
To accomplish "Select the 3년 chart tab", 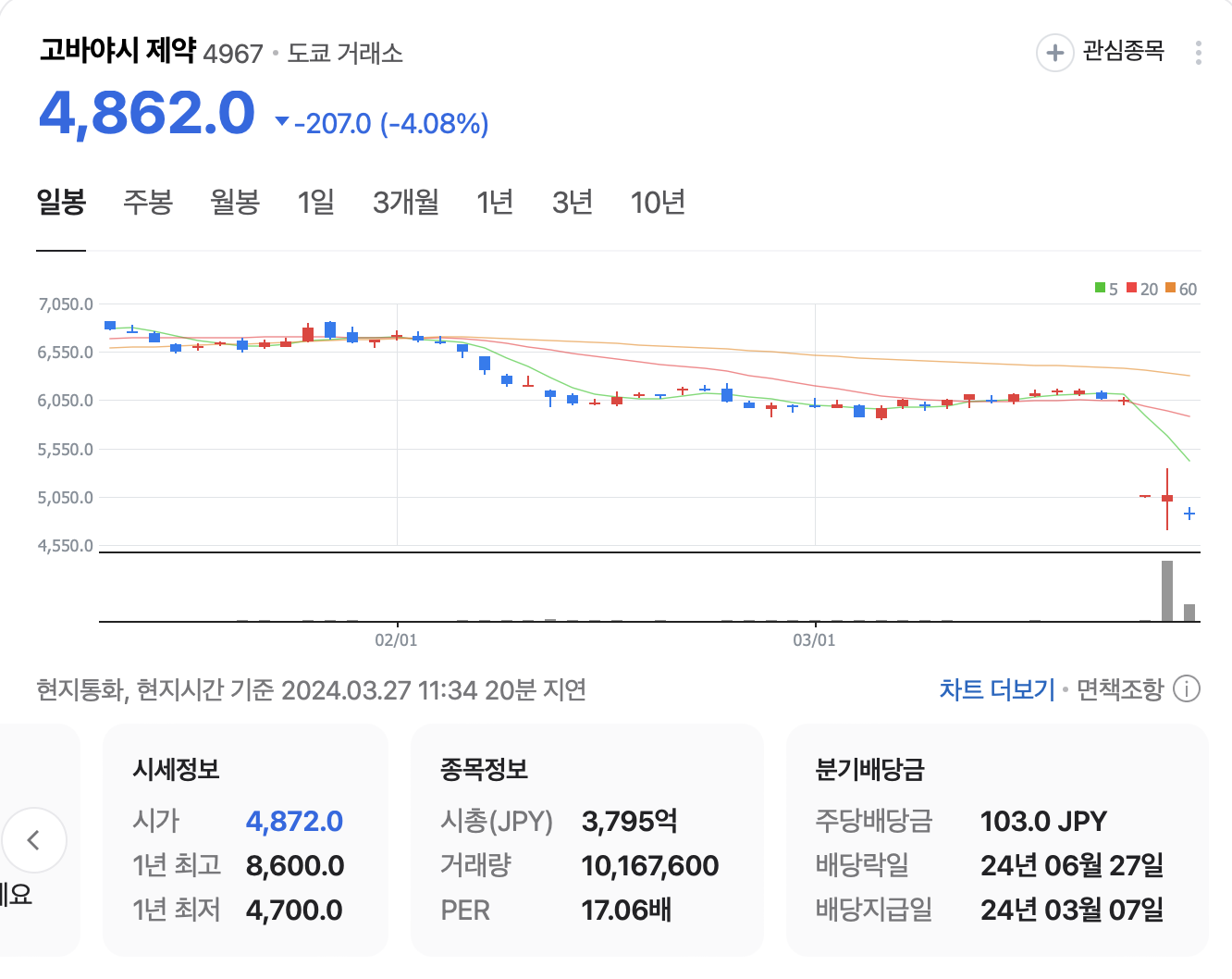I will click(573, 202).
